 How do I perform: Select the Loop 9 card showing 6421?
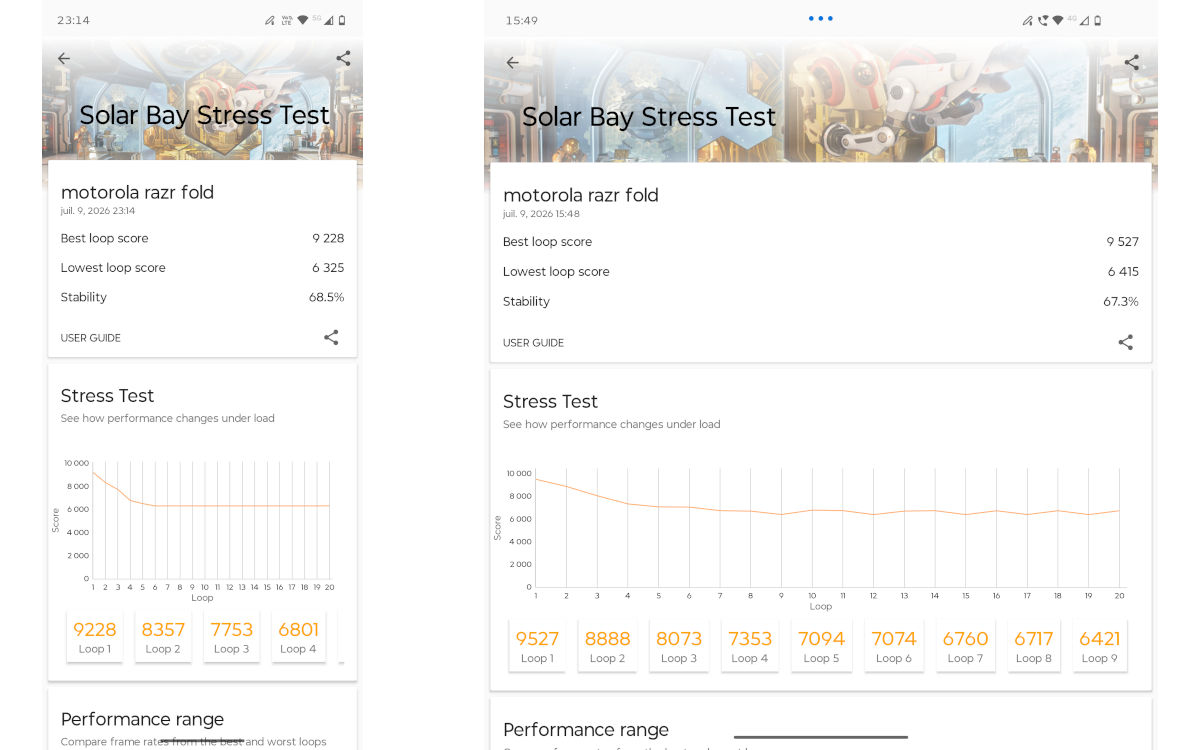[x=1099, y=645]
